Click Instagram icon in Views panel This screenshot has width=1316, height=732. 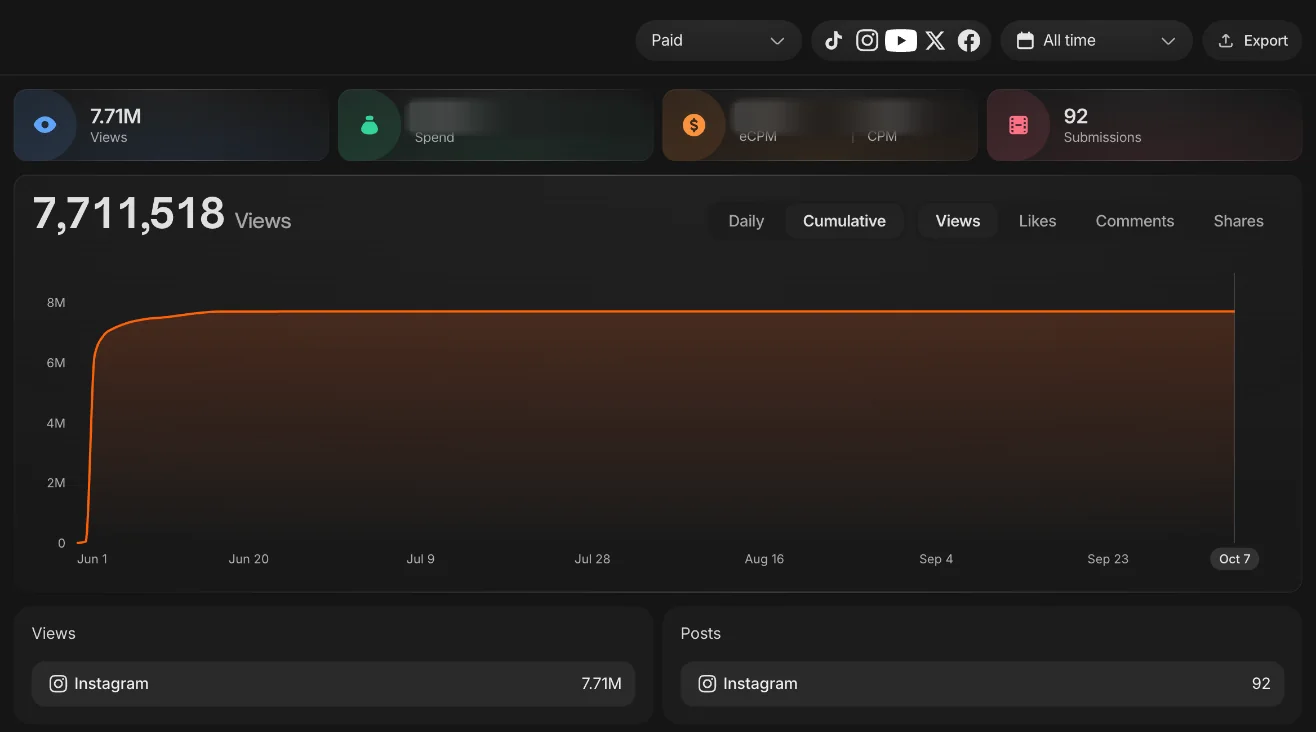click(x=59, y=684)
